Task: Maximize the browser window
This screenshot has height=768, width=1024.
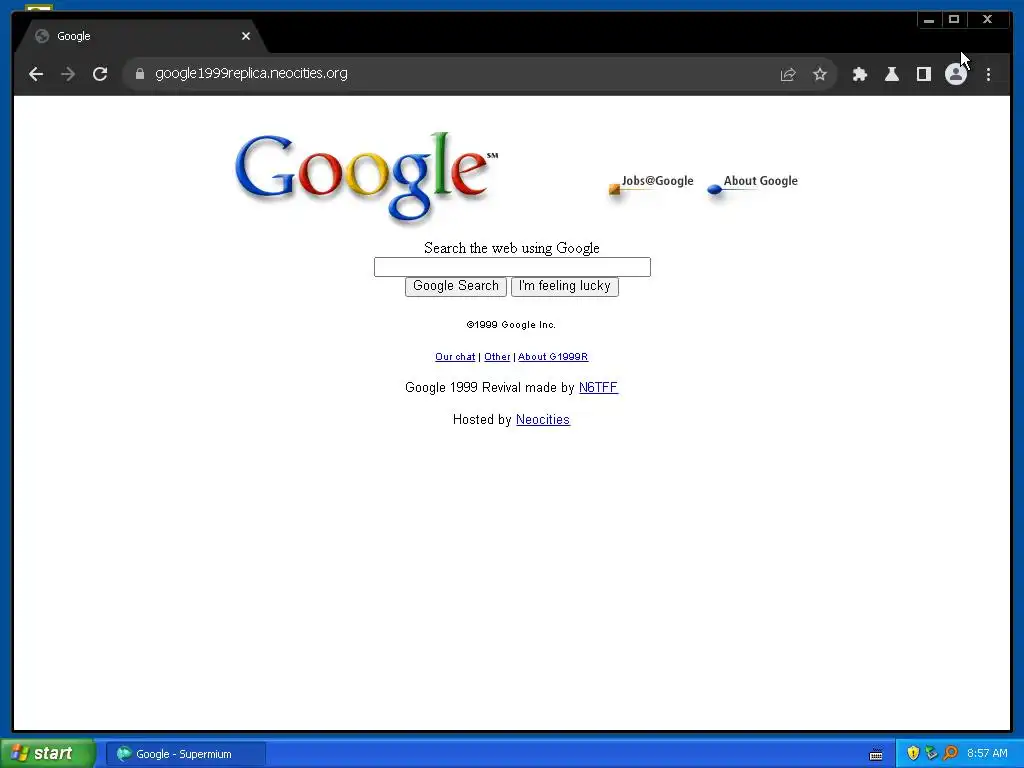Action: coord(953,20)
